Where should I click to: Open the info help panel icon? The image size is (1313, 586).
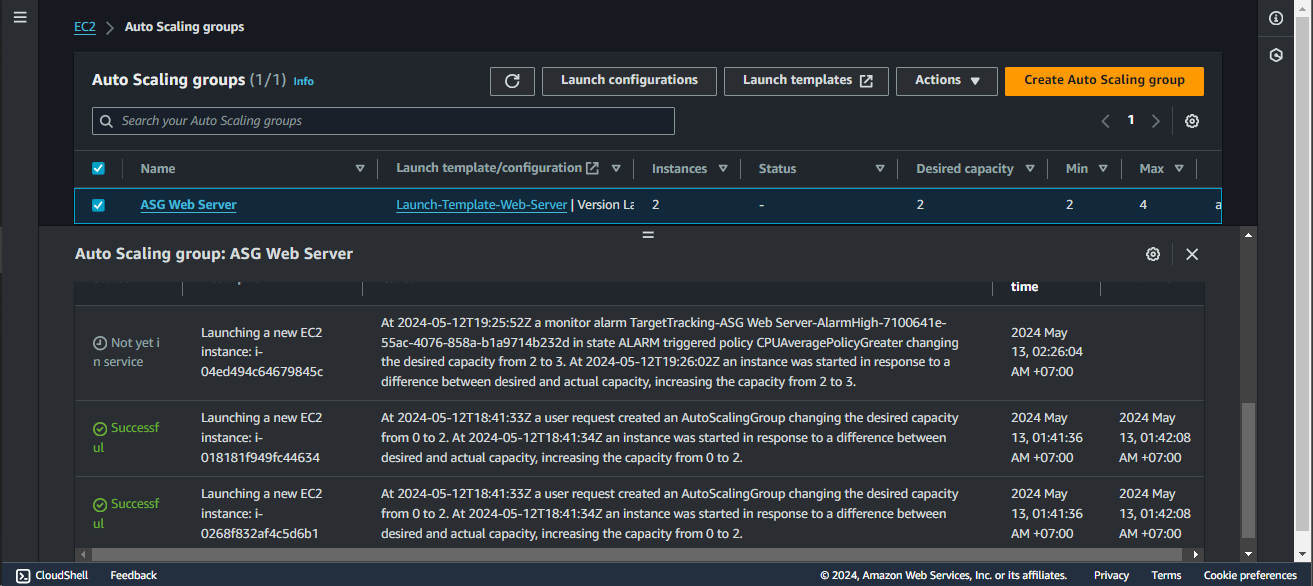coord(1276,18)
